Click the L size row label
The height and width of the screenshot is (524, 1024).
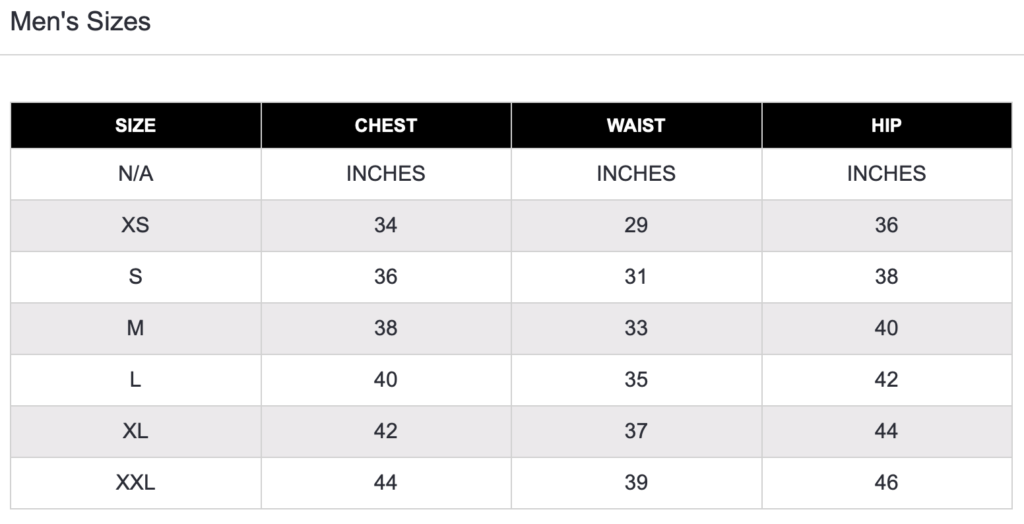click(x=135, y=380)
